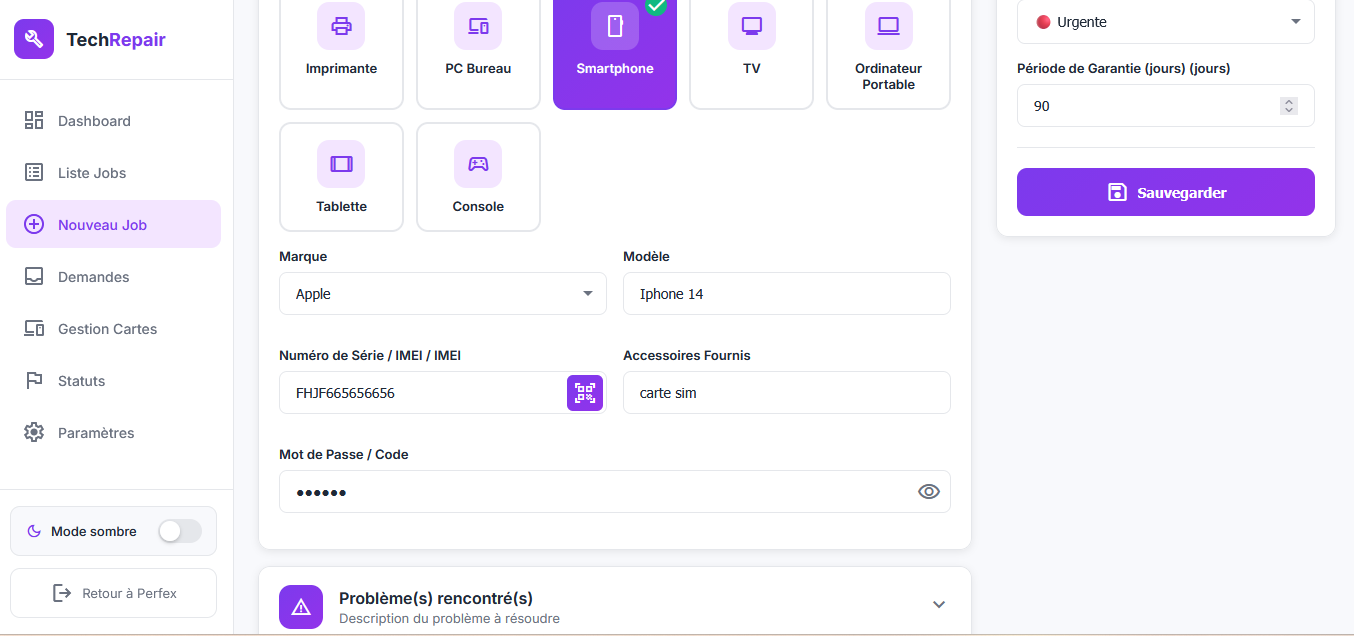
Task: Click Retour à Perfex button
Action: (x=113, y=593)
